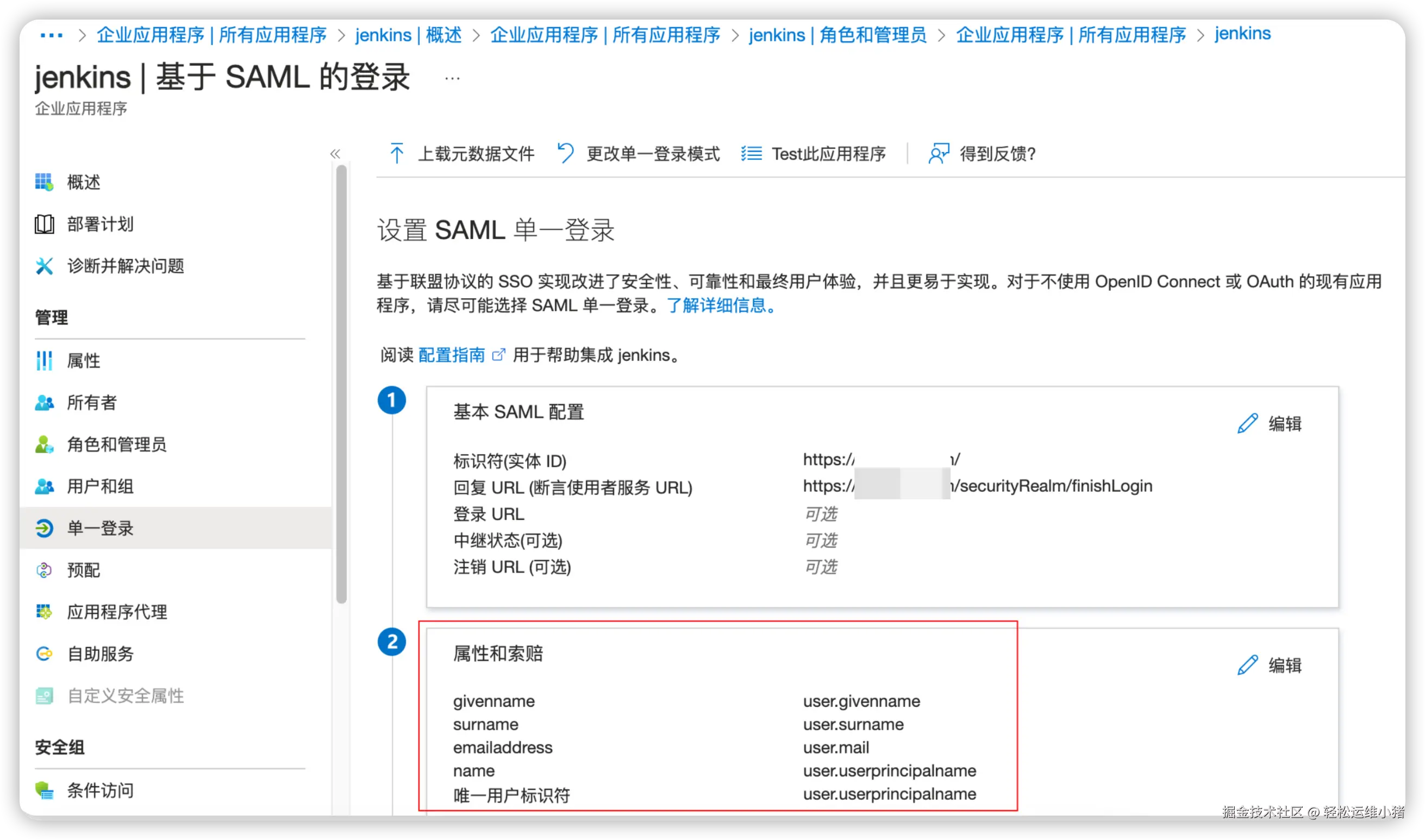
Task: Collapse the left sidebar with the double chevron
Action: [x=335, y=154]
